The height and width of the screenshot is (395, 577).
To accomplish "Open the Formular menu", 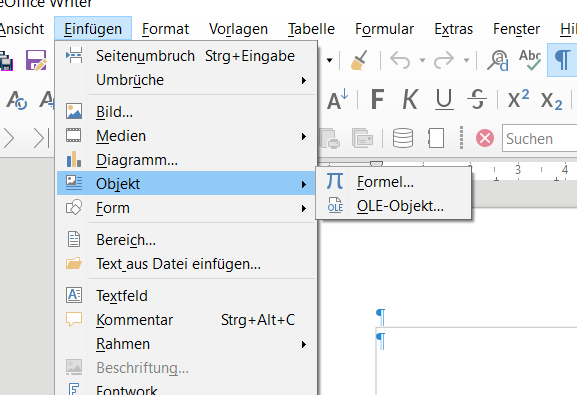I will 384,29.
